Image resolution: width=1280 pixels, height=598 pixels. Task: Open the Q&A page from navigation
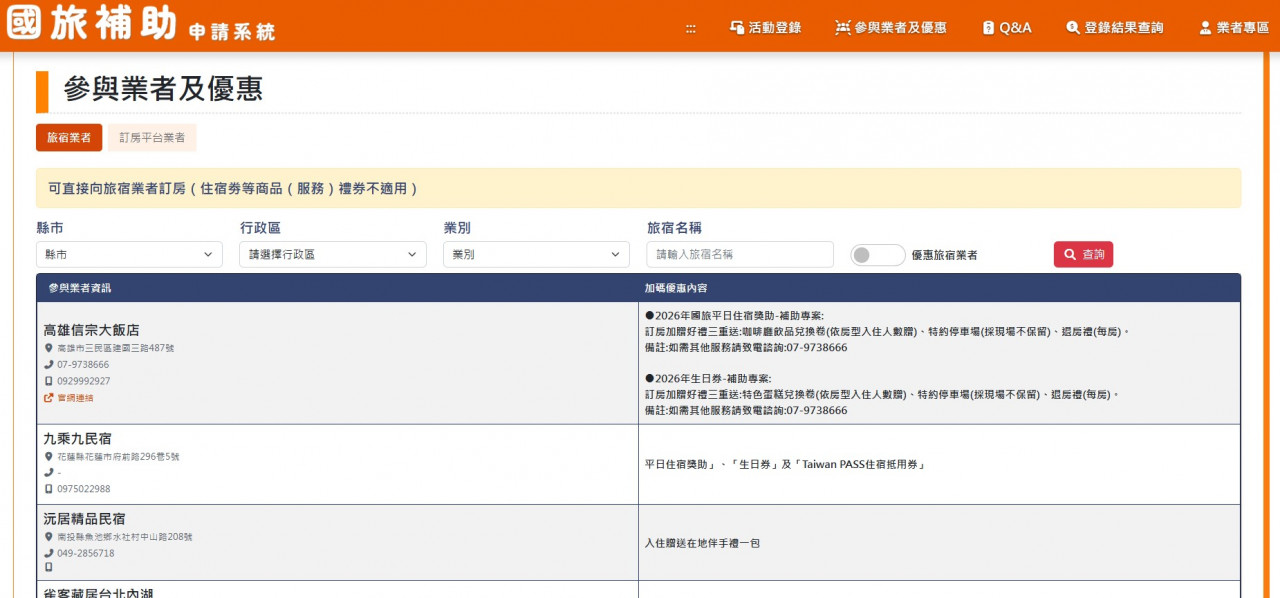click(1007, 28)
